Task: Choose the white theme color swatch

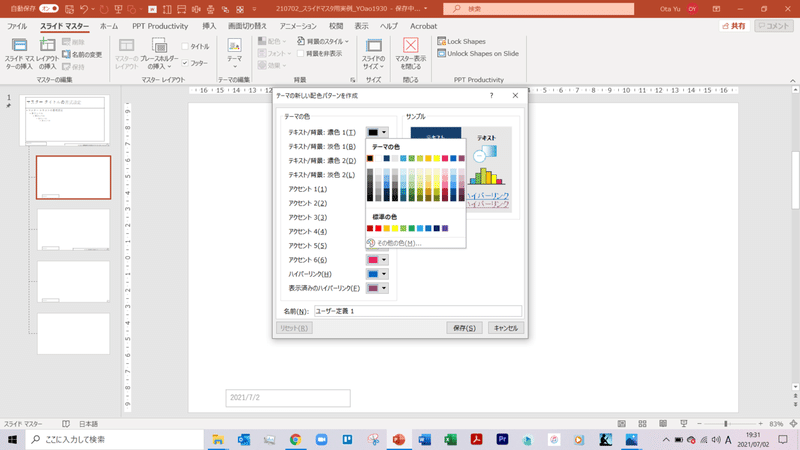Action: 378,158
